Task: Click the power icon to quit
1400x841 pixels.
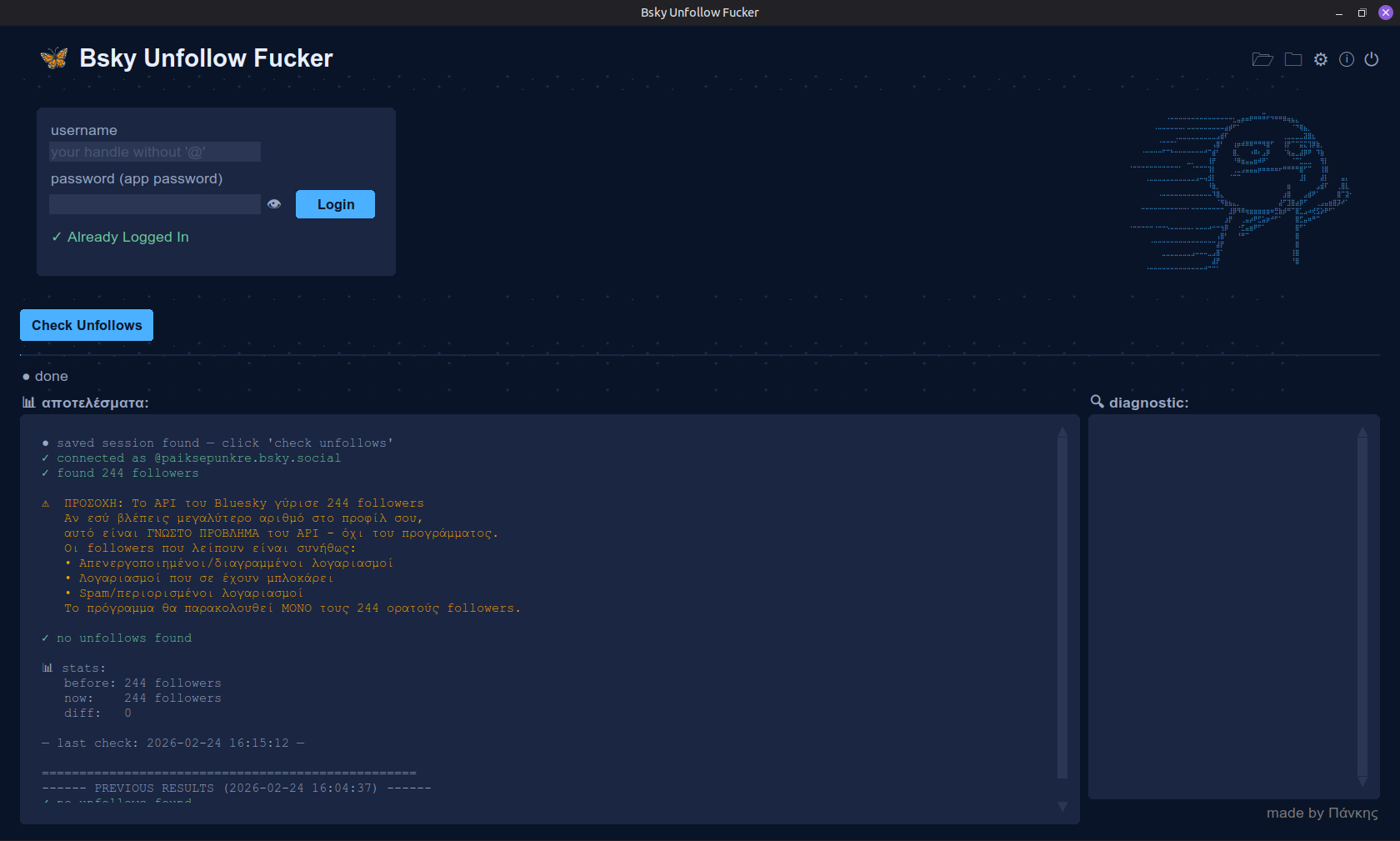Action: [x=1372, y=59]
